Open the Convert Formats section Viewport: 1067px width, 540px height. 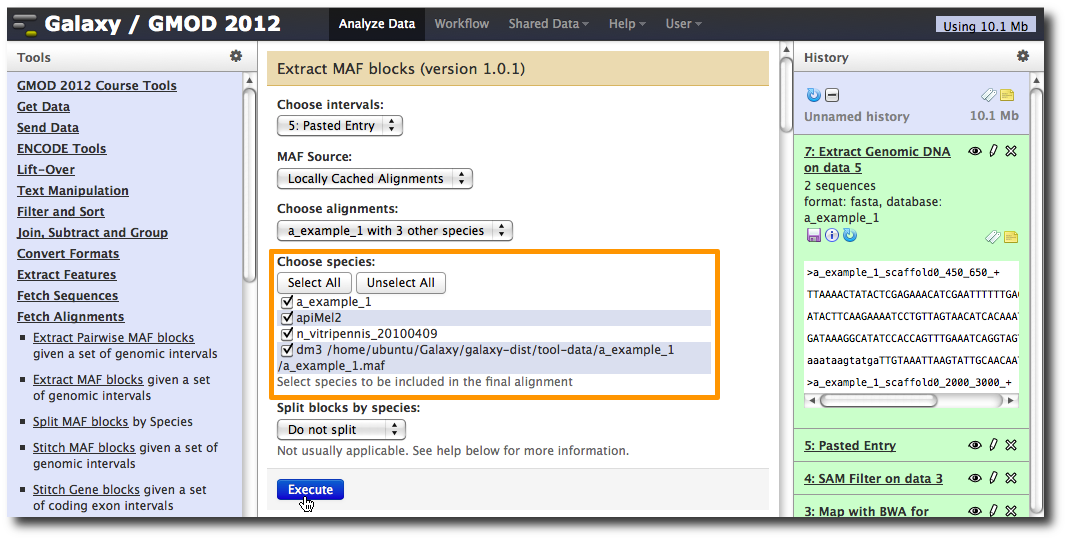[68, 254]
